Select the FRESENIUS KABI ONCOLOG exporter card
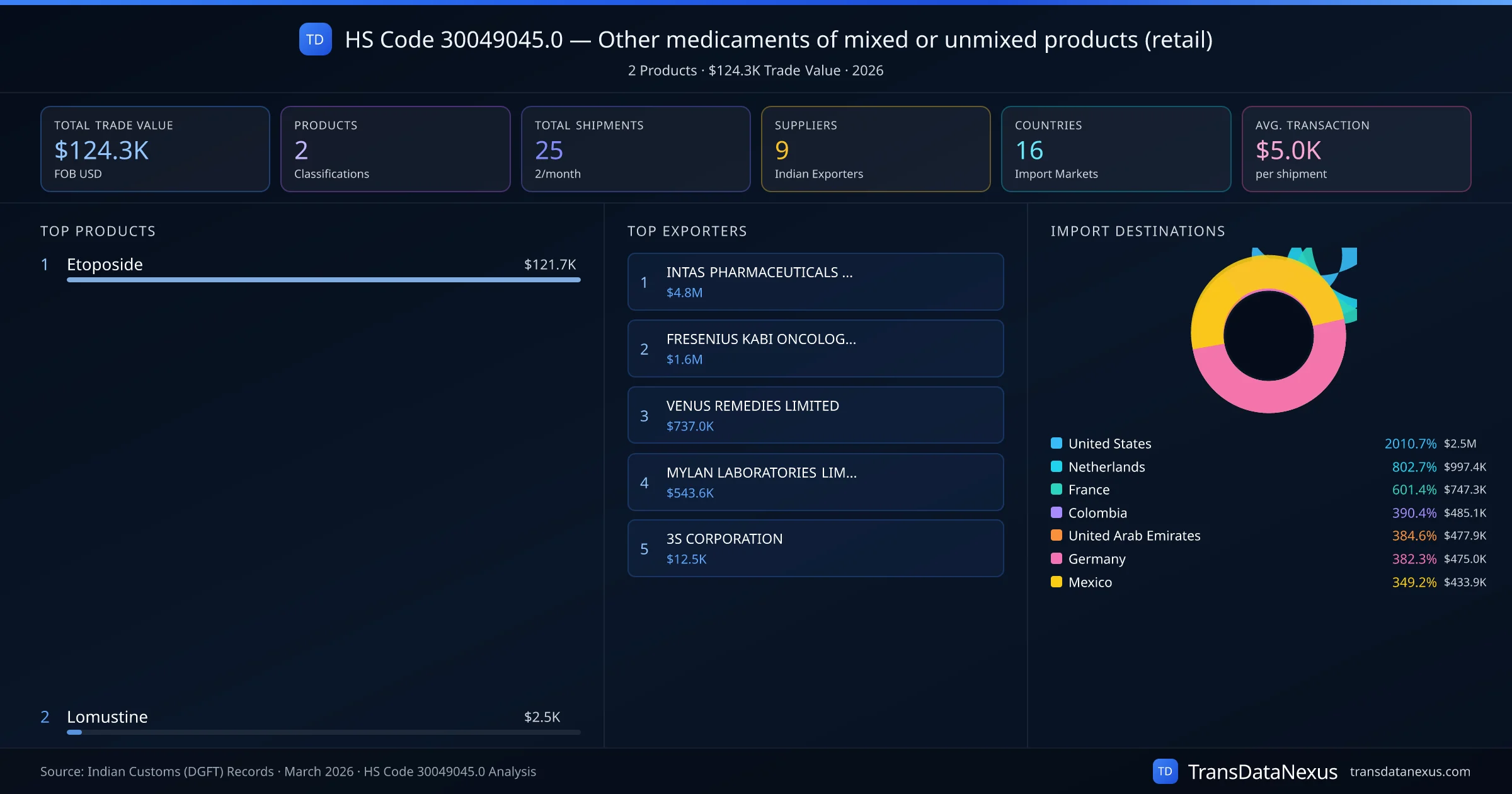 815,348
